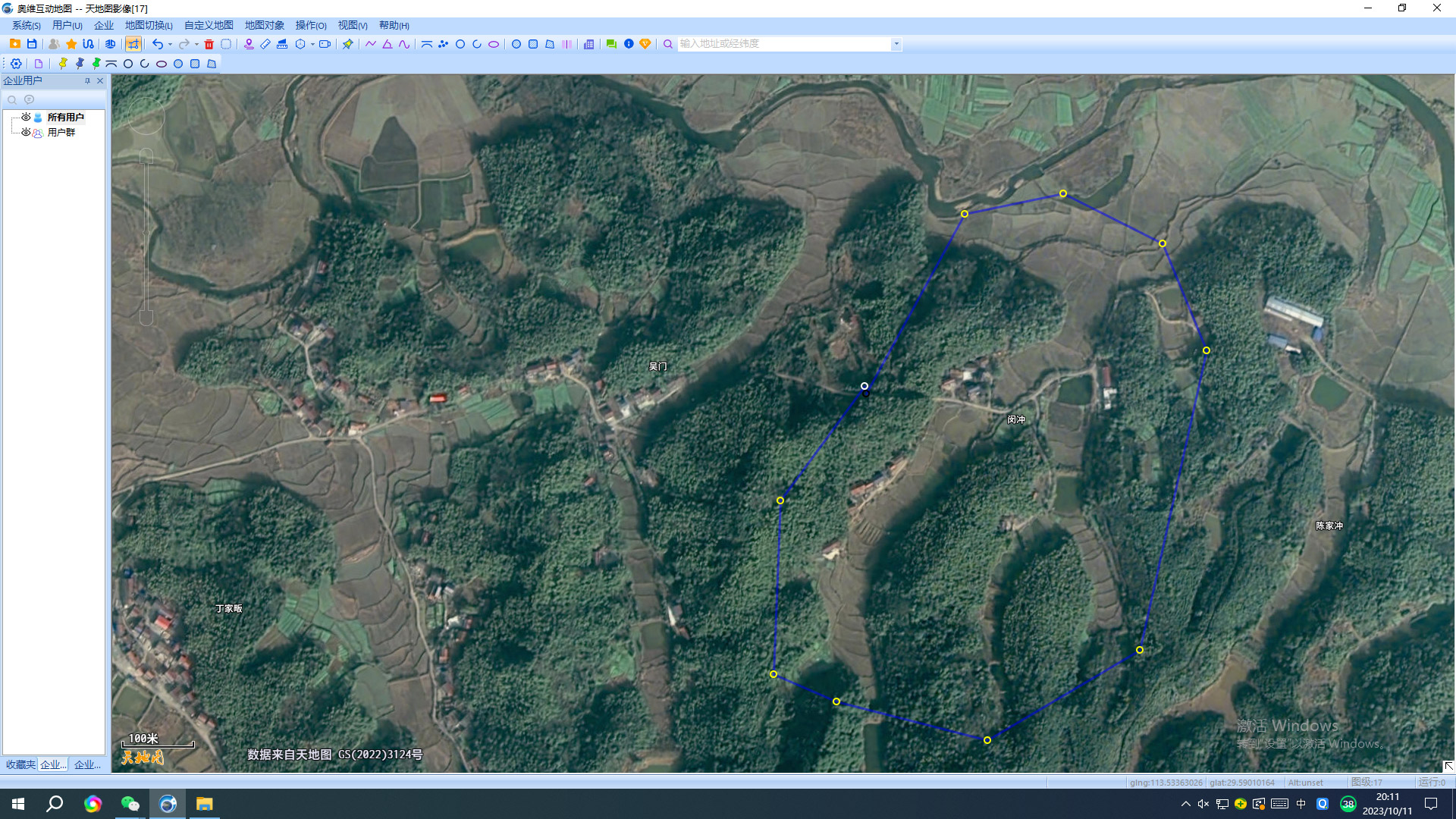Click the hexagon shape tool icon

pyautogui.click(x=300, y=44)
